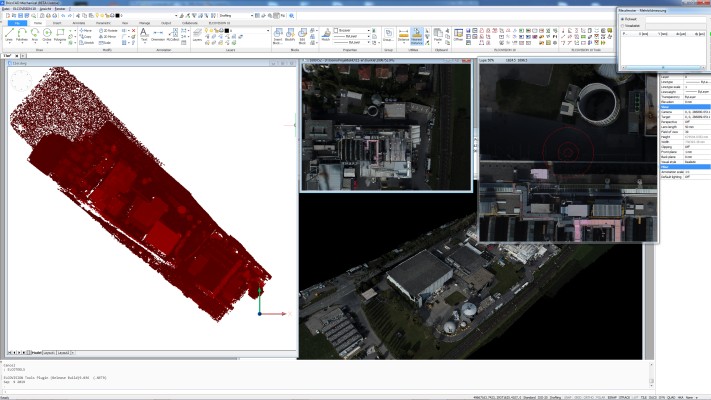
Task: Select the Fichiwet radio option
Action: tap(623, 20)
